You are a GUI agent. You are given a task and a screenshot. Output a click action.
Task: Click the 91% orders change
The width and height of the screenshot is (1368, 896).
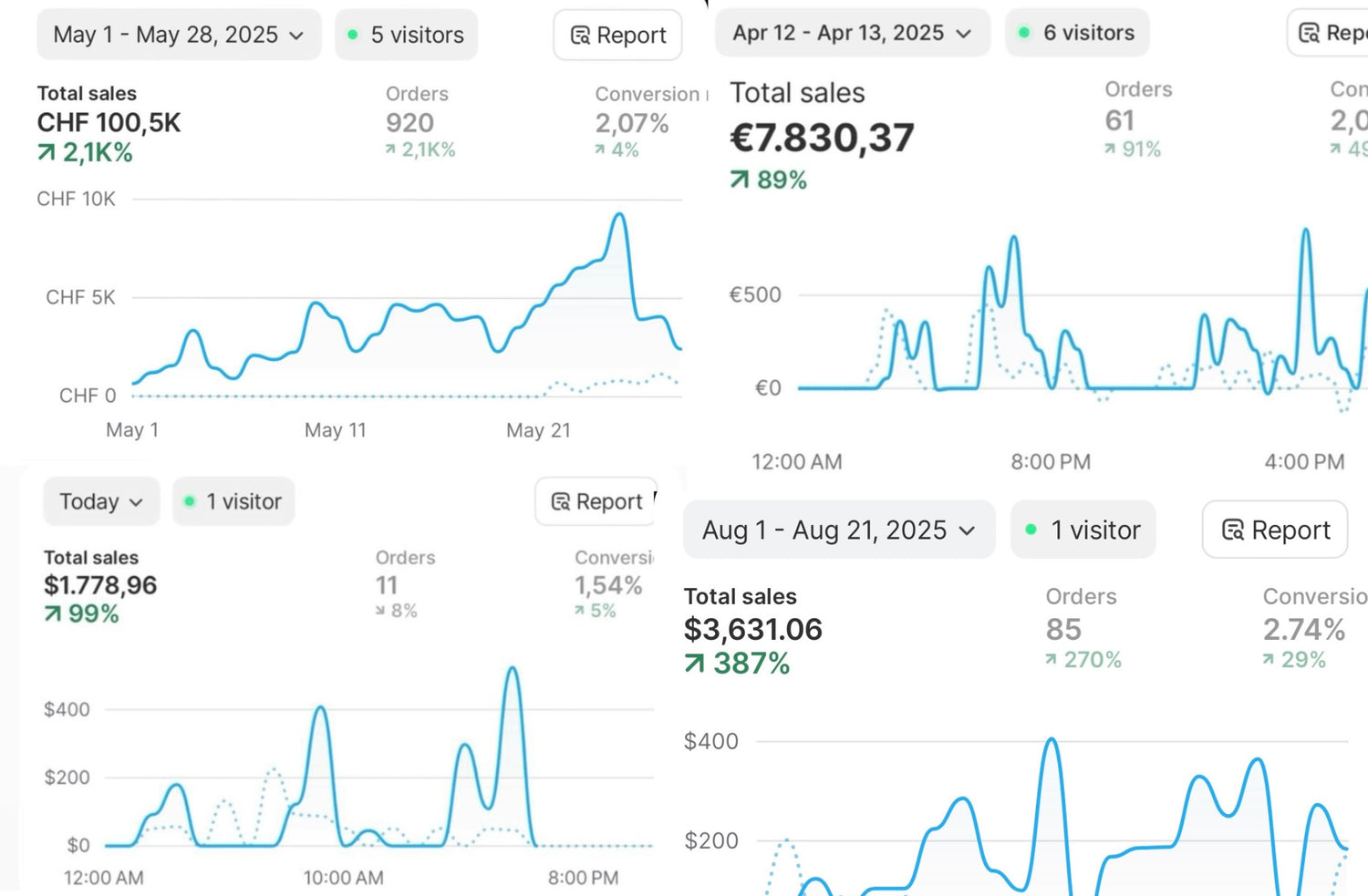pos(1132,149)
